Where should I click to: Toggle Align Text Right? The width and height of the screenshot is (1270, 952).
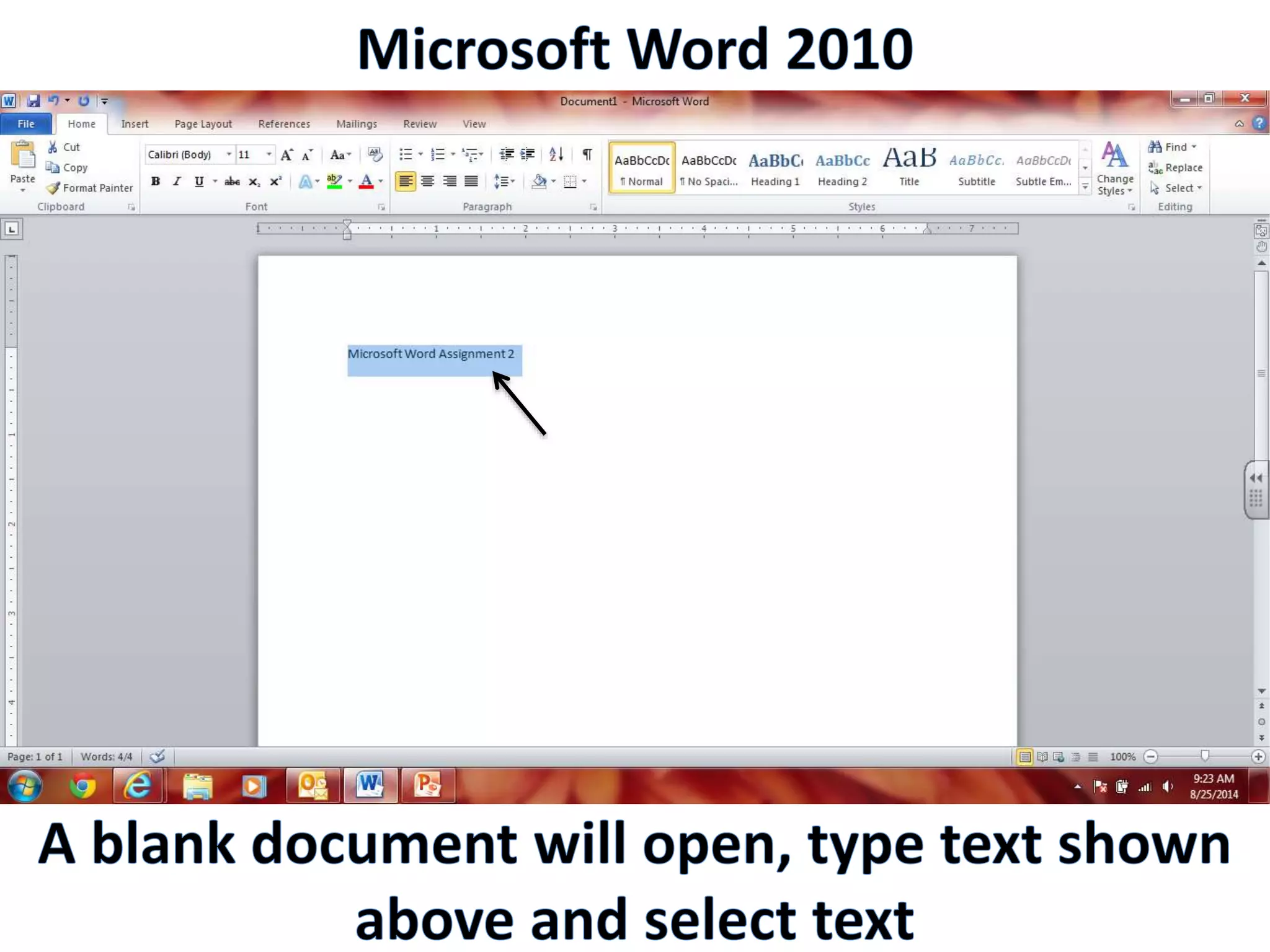450,182
